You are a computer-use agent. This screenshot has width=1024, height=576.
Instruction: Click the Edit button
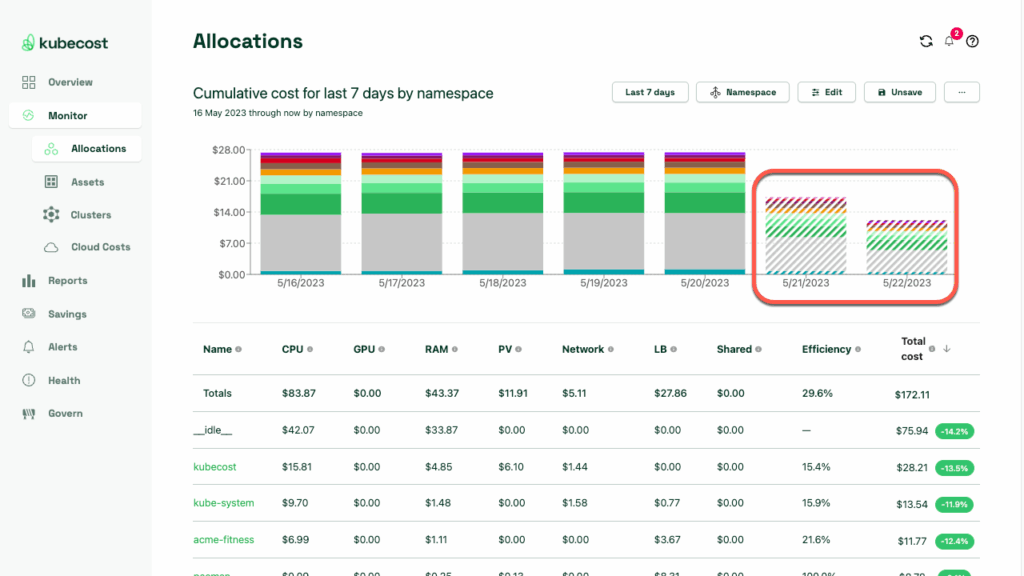click(826, 92)
